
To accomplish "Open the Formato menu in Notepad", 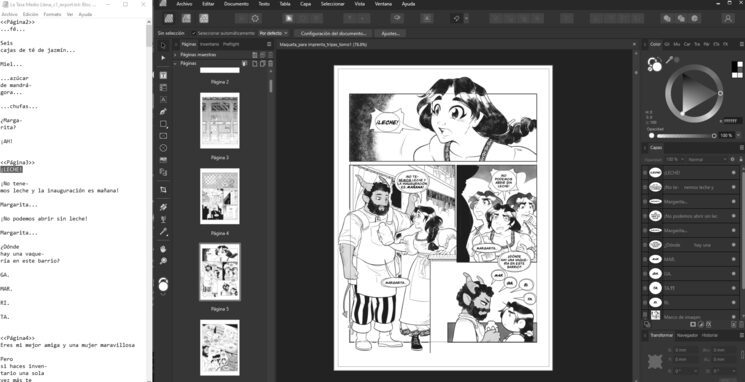I will coord(52,14).
